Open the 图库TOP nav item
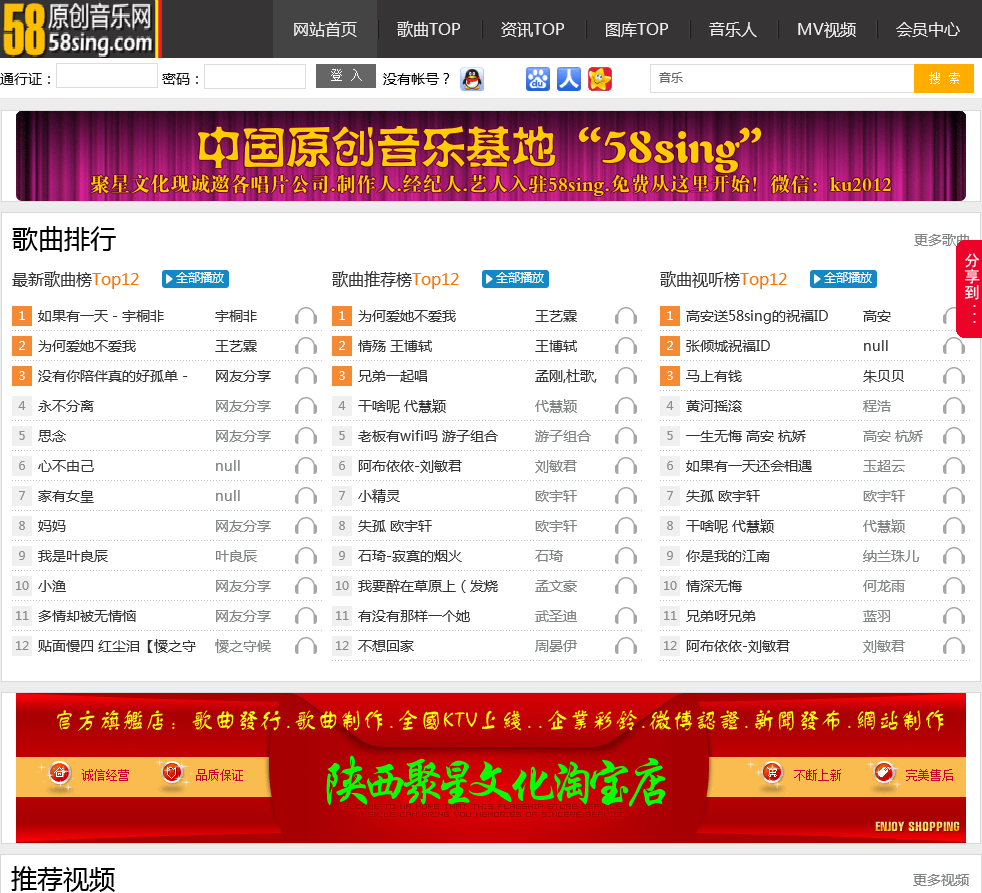982x893 pixels. [636, 29]
